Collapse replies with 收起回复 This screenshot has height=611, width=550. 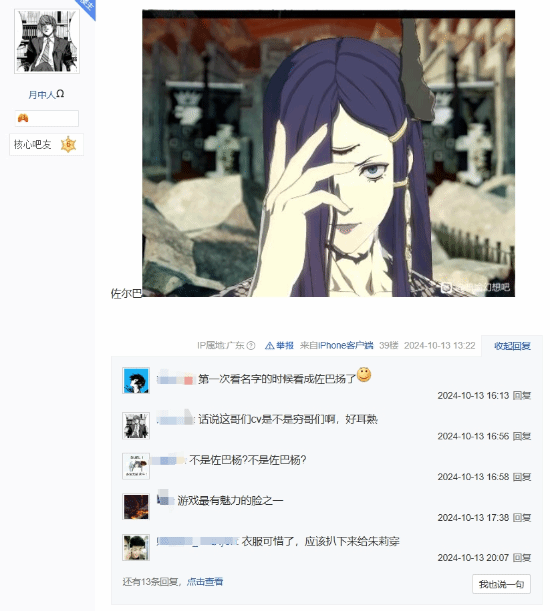tap(512, 346)
